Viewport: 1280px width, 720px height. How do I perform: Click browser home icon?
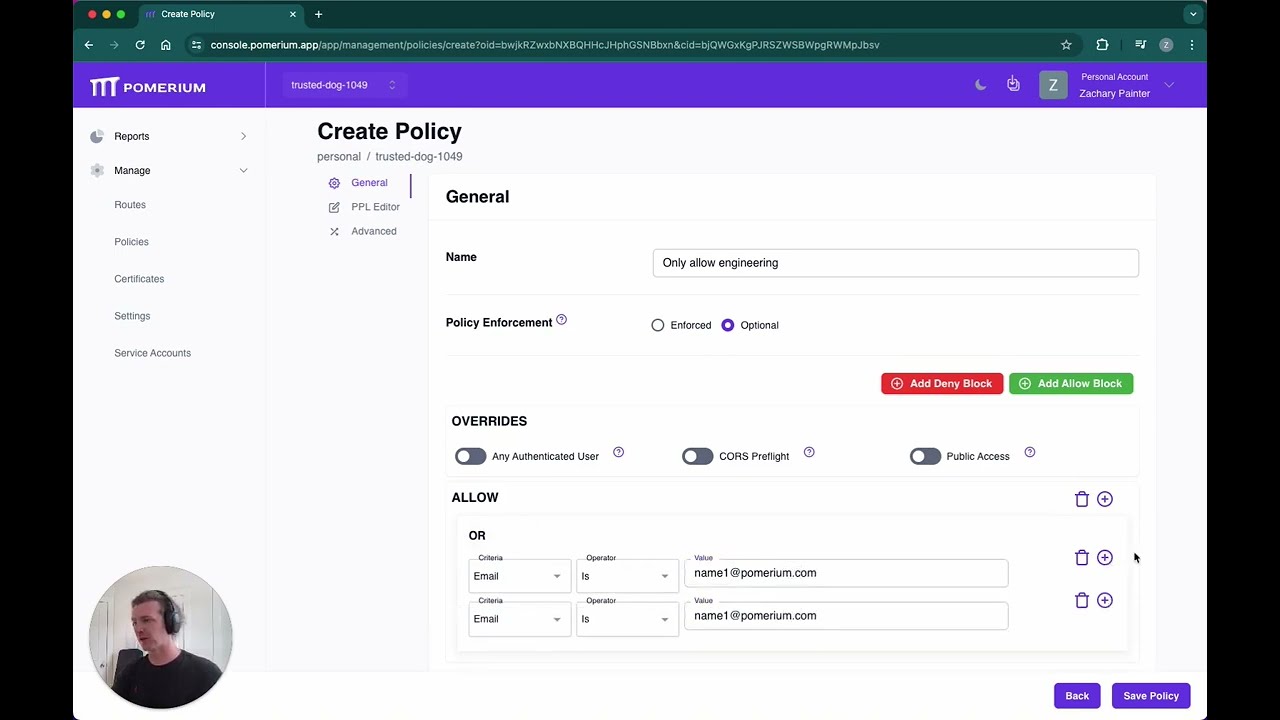tap(166, 45)
